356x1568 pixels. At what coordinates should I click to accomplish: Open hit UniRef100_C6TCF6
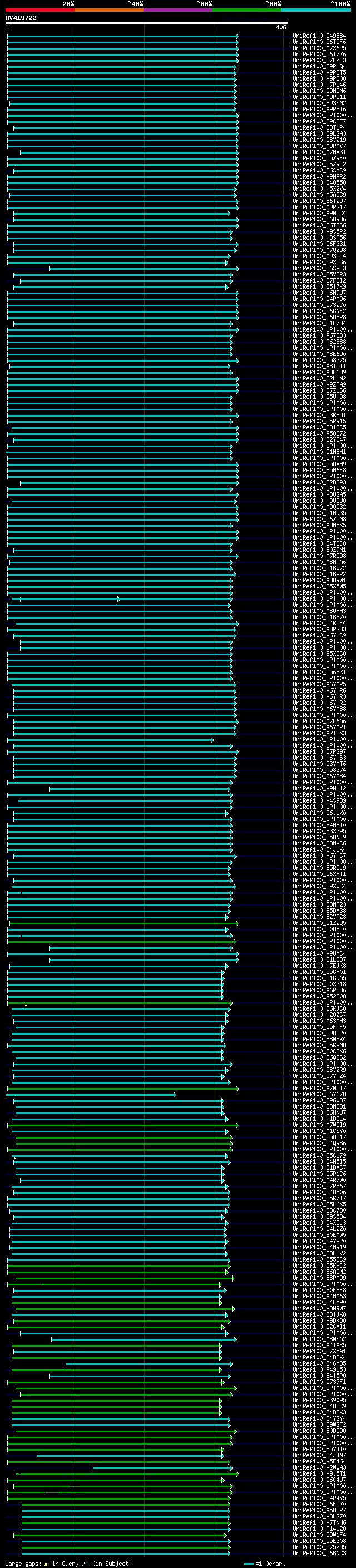tap(319, 42)
